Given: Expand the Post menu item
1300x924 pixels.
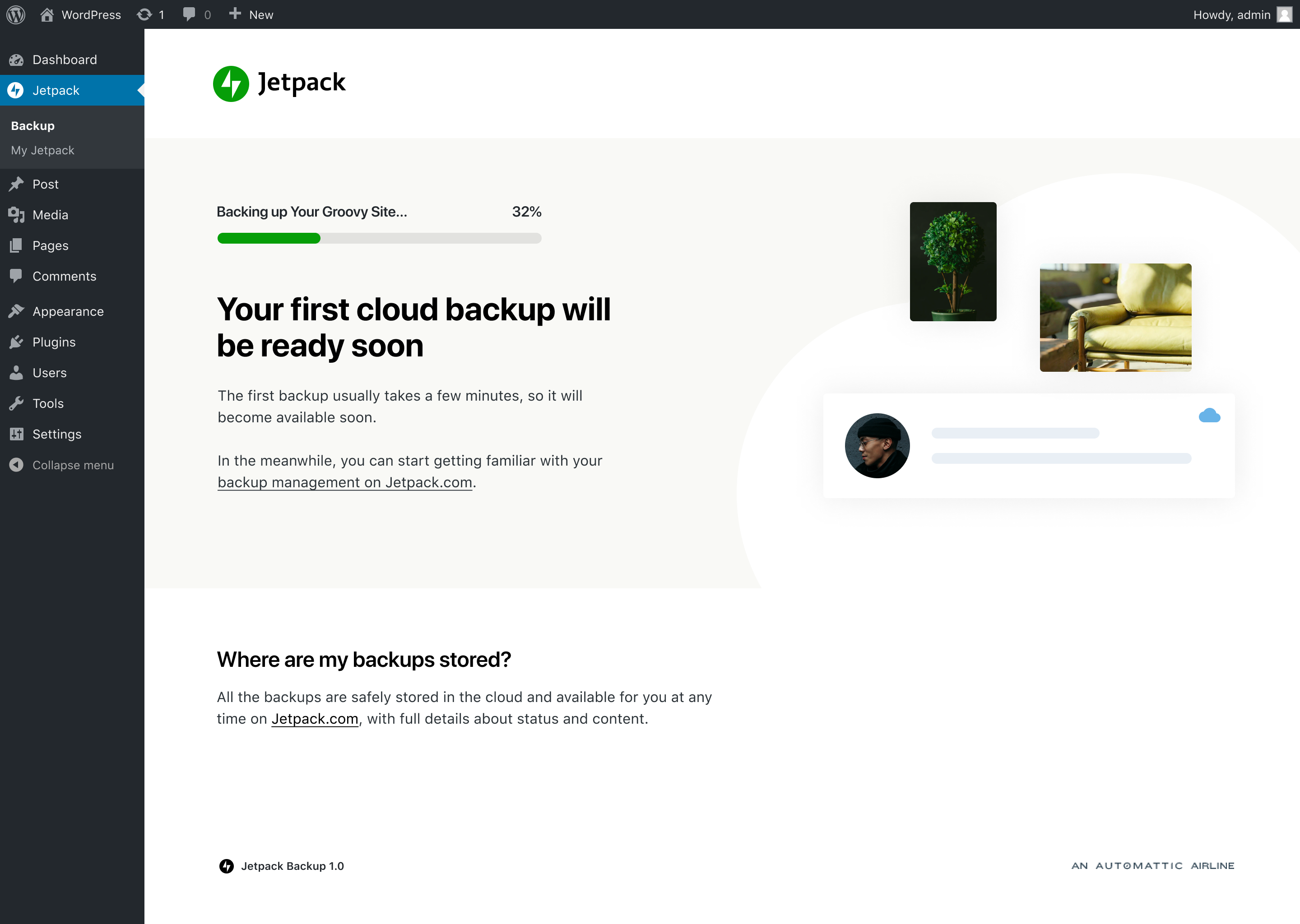Looking at the screenshot, I should pyautogui.click(x=46, y=184).
